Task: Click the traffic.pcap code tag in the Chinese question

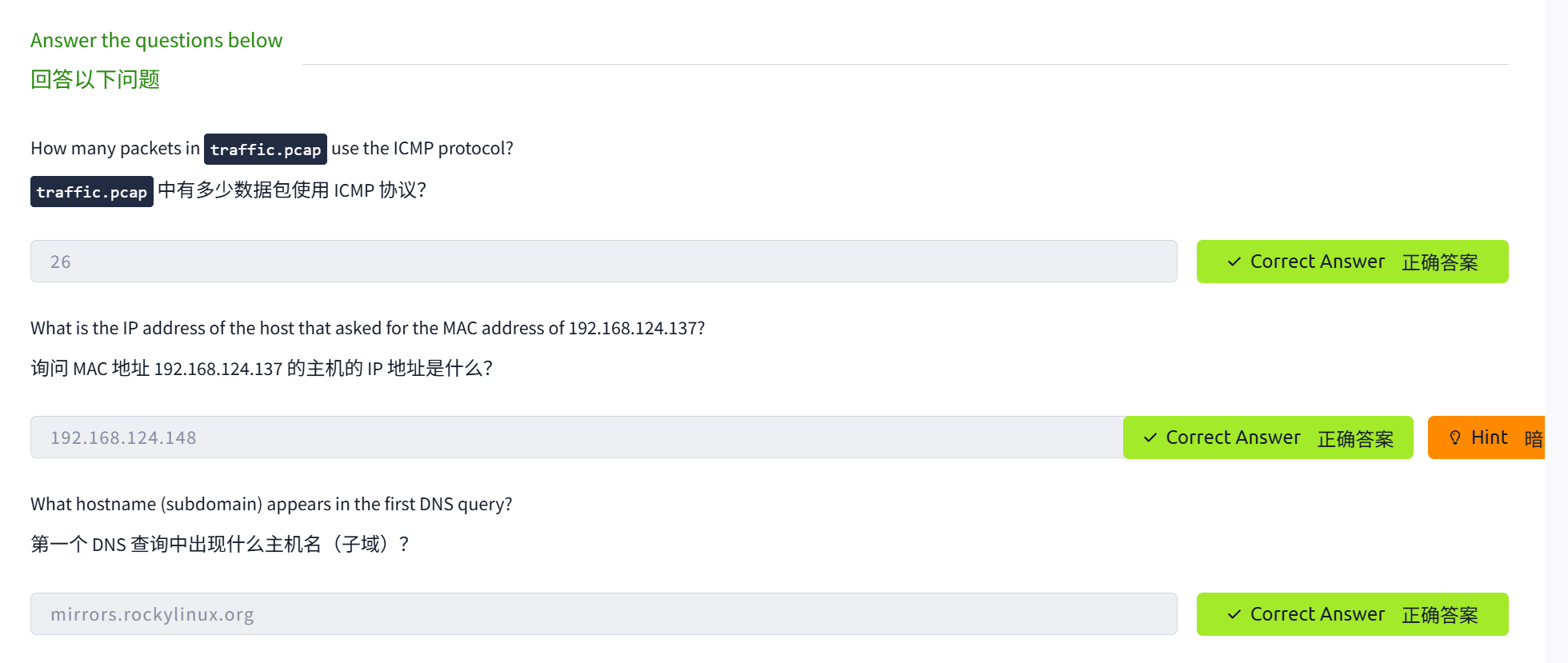Action: point(92,192)
